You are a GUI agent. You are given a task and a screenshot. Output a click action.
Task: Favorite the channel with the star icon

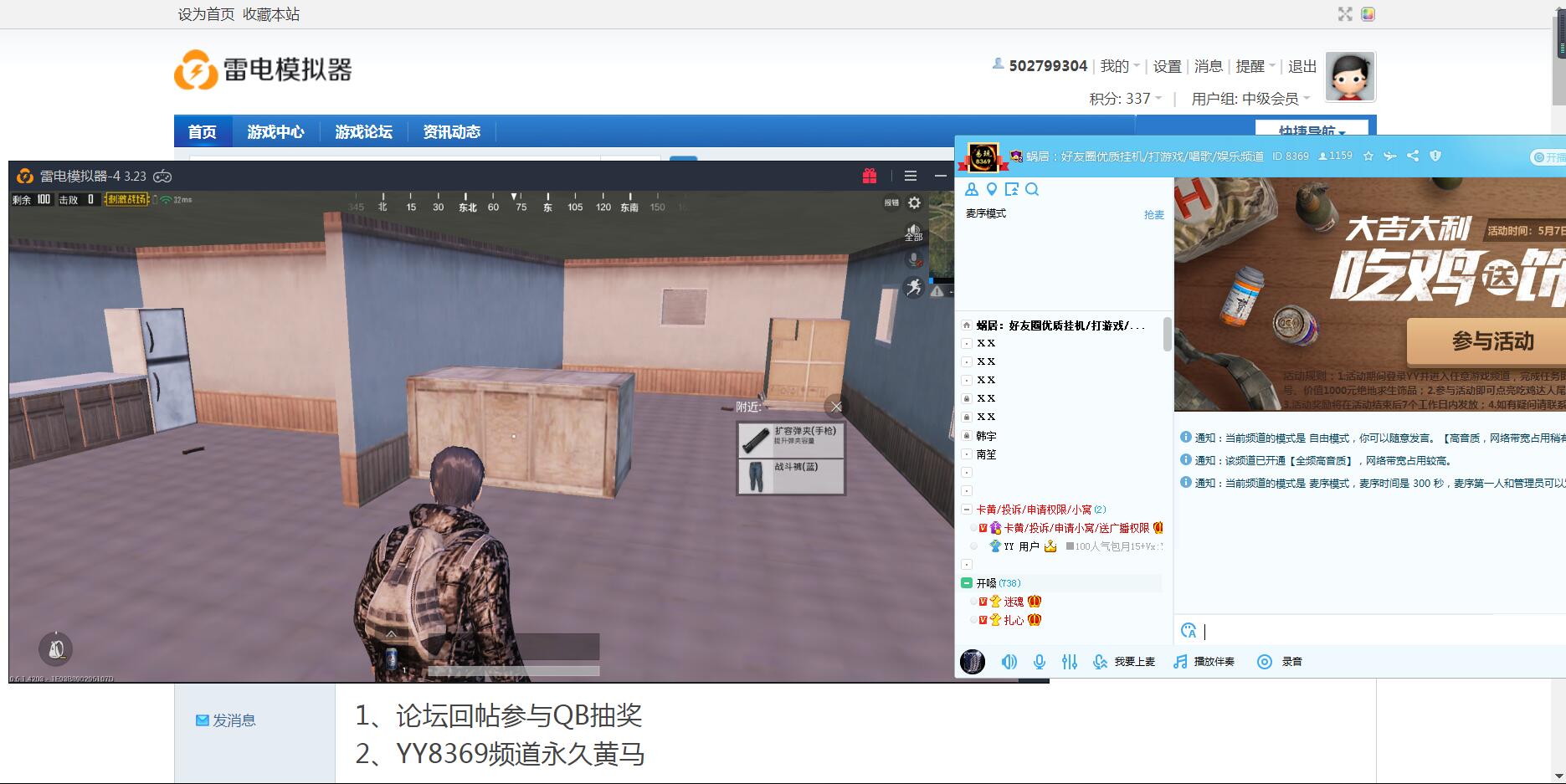click(x=1368, y=156)
